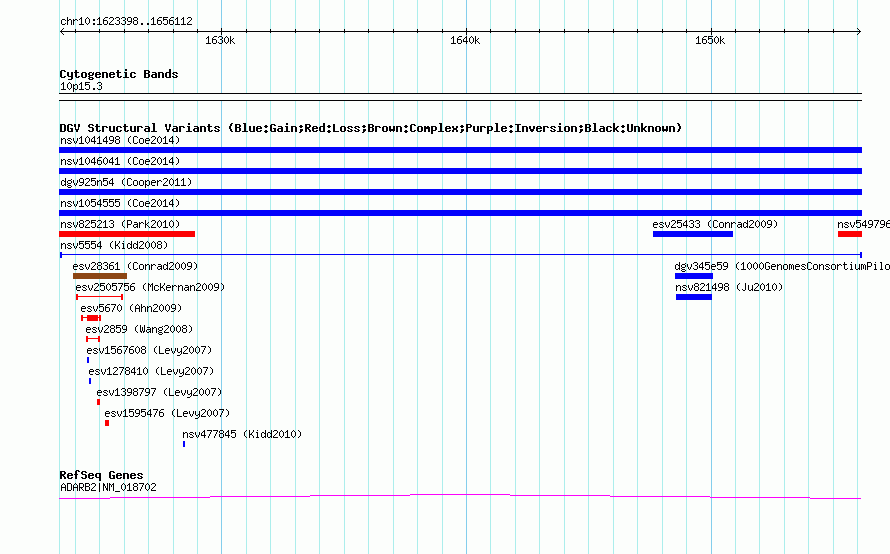Select the 10p15.3 band label
The width and height of the screenshot is (890, 554).
81,86
